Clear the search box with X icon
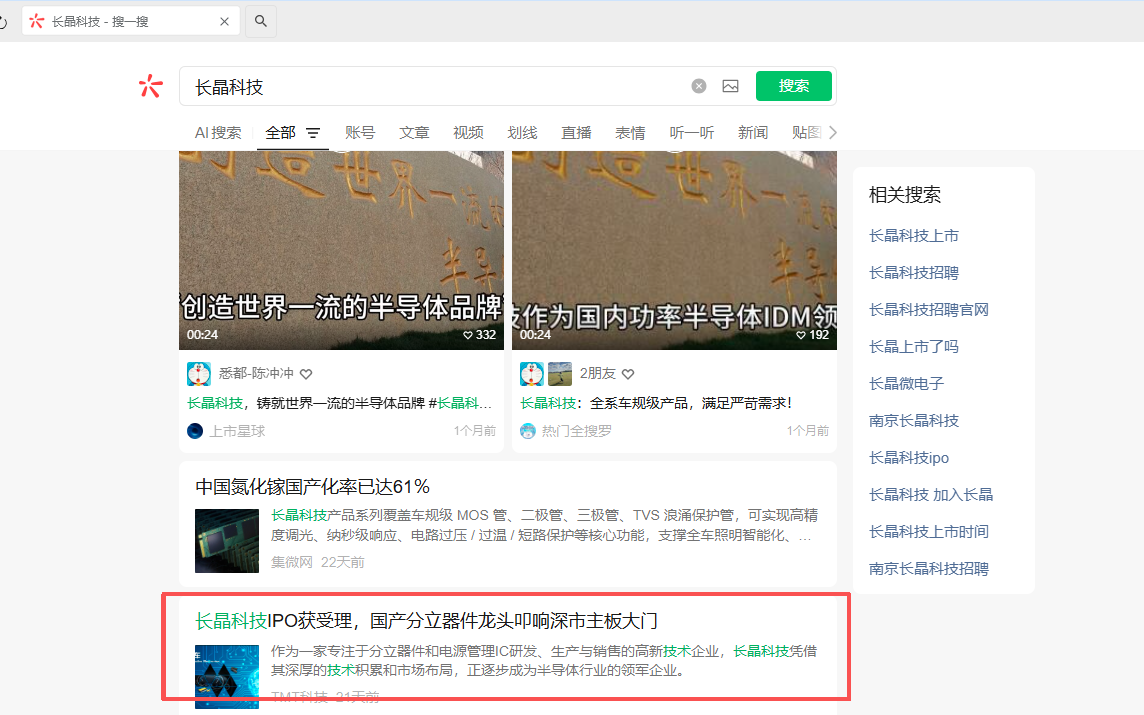1144x715 pixels. (699, 86)
